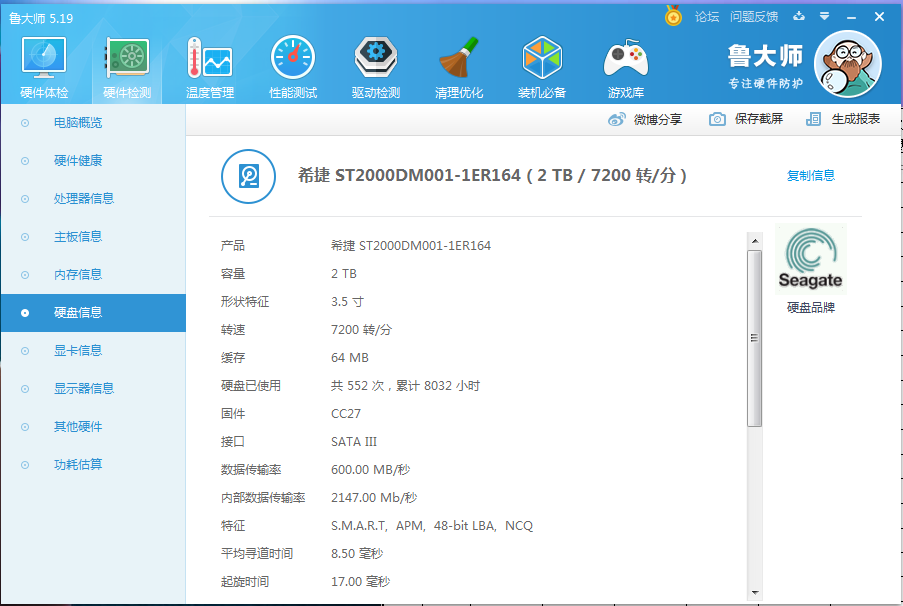
Task: Click 复制信息 copy info link
Action: click(x=811, y=176)
